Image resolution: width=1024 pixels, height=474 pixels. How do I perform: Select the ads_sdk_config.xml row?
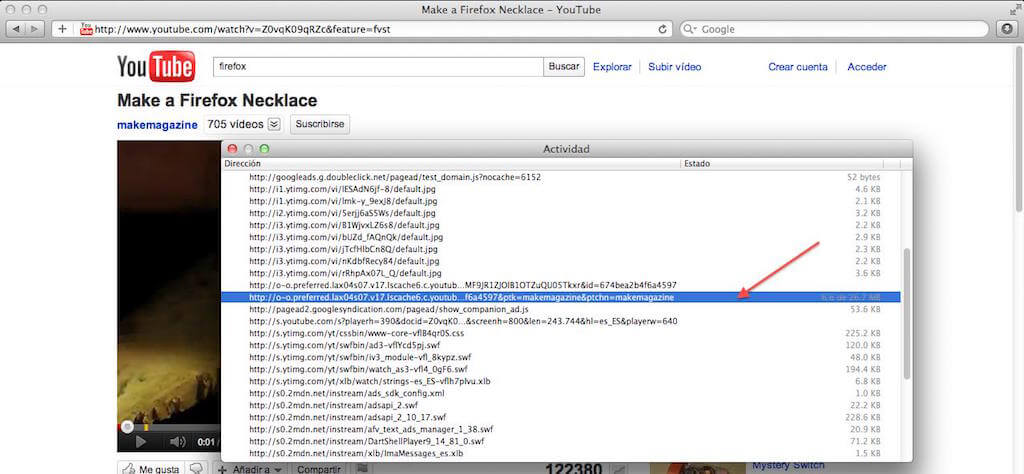click(562, 393)
